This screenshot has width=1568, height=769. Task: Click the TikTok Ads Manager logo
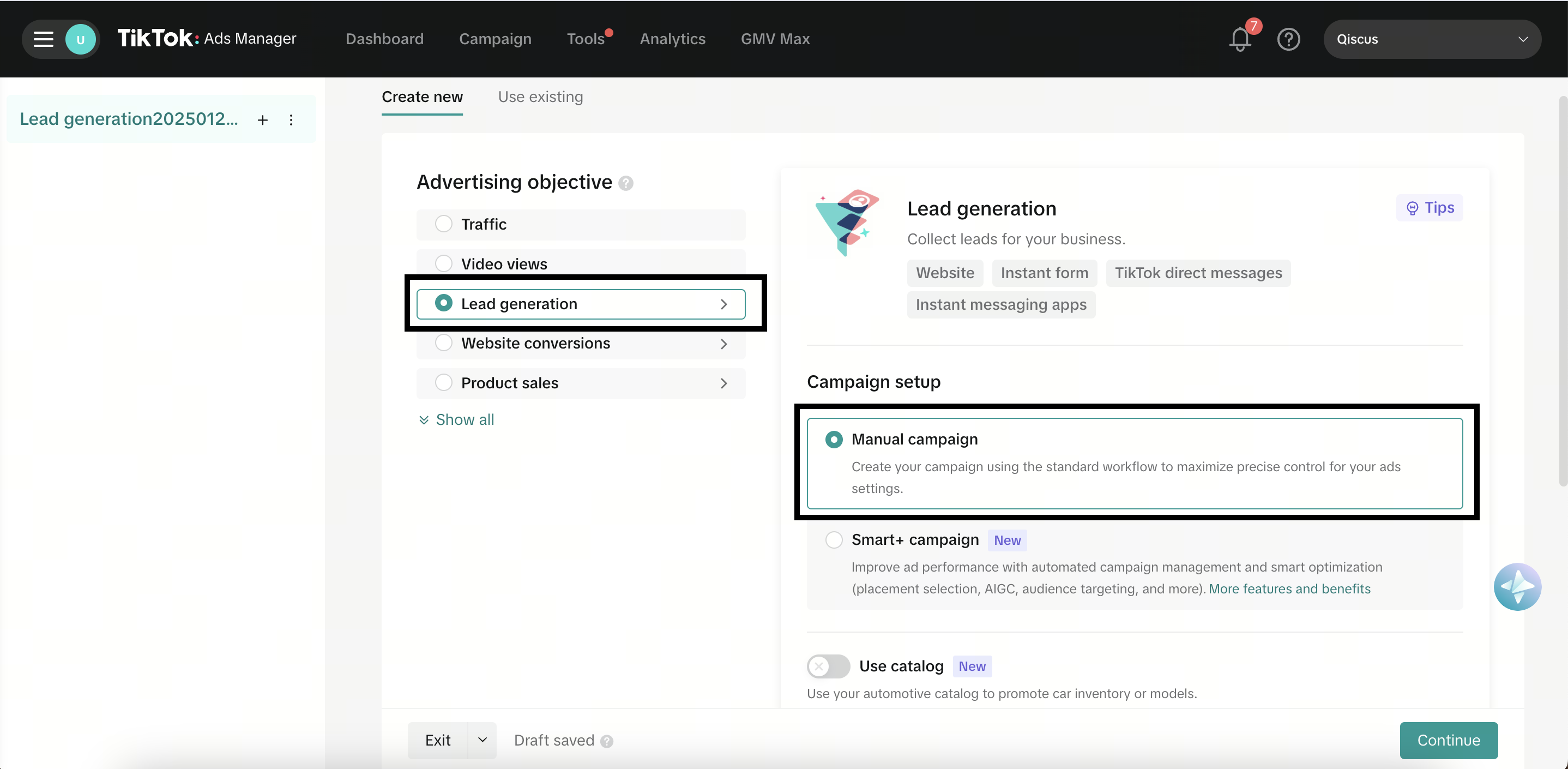pos(206,38)
